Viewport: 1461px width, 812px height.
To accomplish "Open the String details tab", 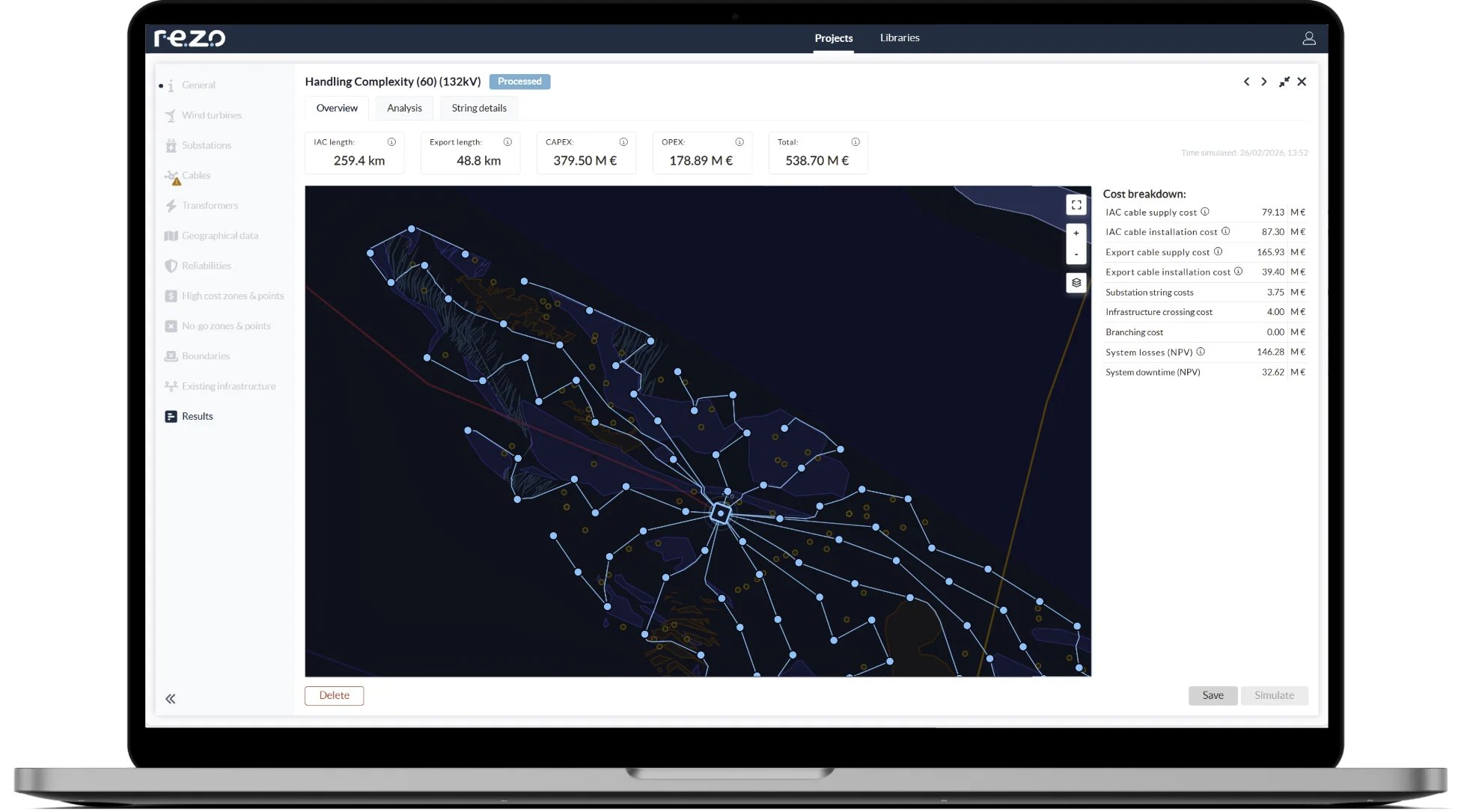I will tap(479, 108).
